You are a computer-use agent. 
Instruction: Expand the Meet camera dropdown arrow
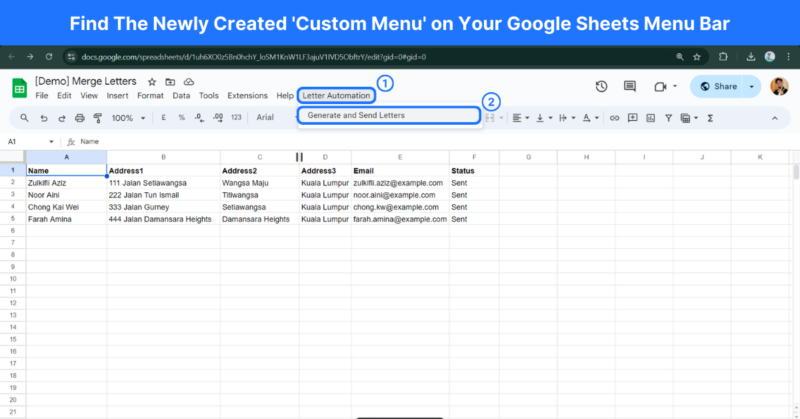(675, 86)
